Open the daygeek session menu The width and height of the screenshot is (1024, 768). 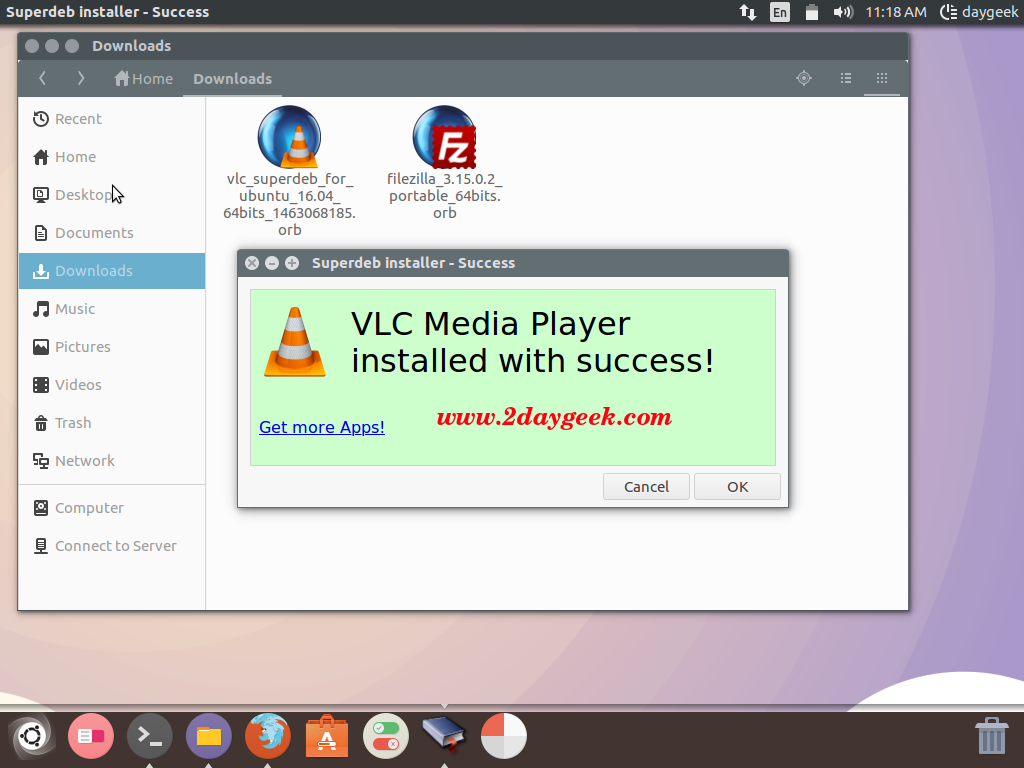tap(979, 12)
